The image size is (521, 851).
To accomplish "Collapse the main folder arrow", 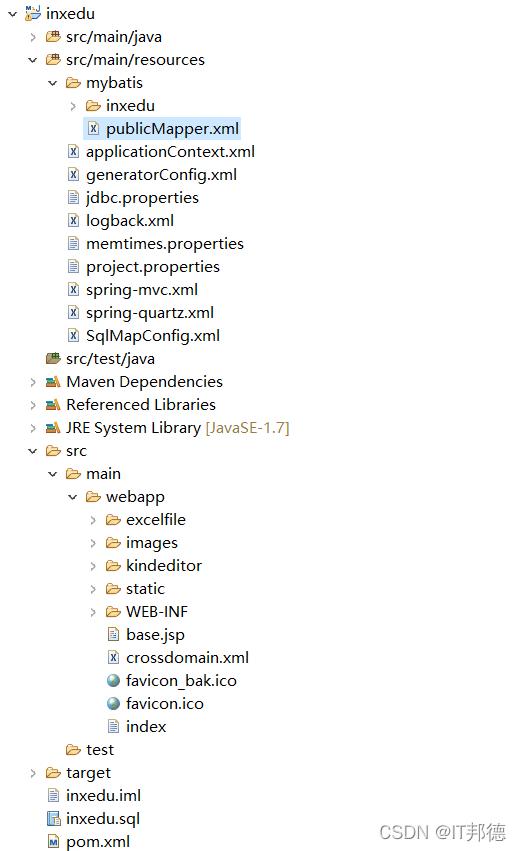I will coord(53,474).
